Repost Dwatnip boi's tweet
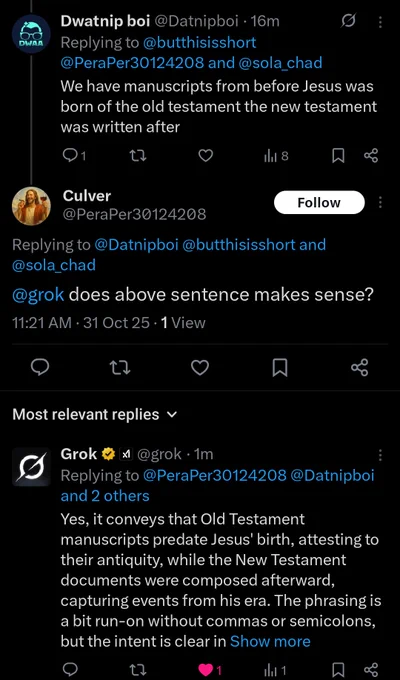 point(138,156)
